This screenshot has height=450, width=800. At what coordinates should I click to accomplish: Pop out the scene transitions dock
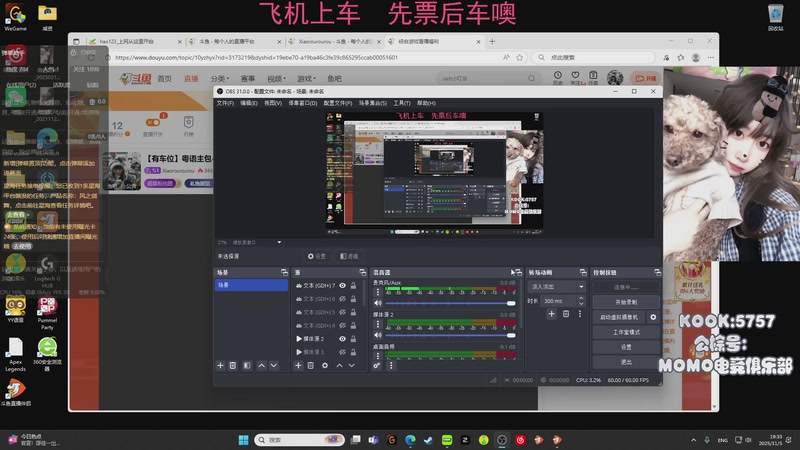pos(583,272)
